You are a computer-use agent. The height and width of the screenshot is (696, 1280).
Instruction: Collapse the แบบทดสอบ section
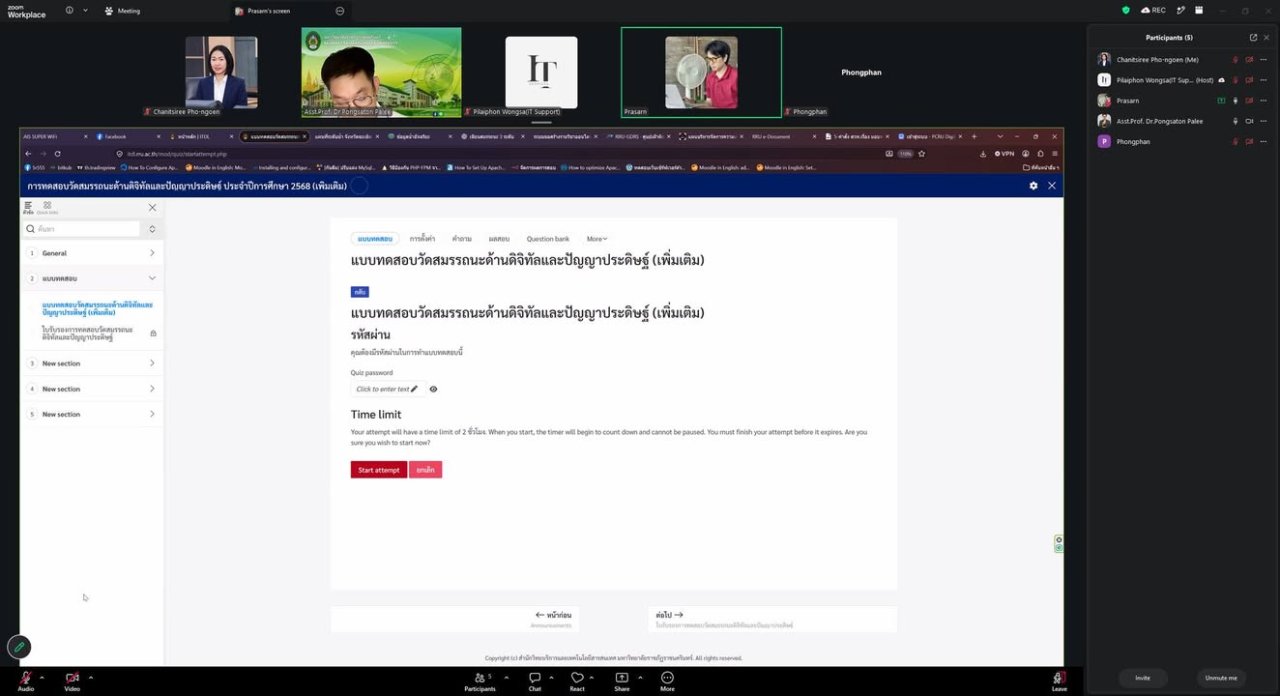pos(152,278)
